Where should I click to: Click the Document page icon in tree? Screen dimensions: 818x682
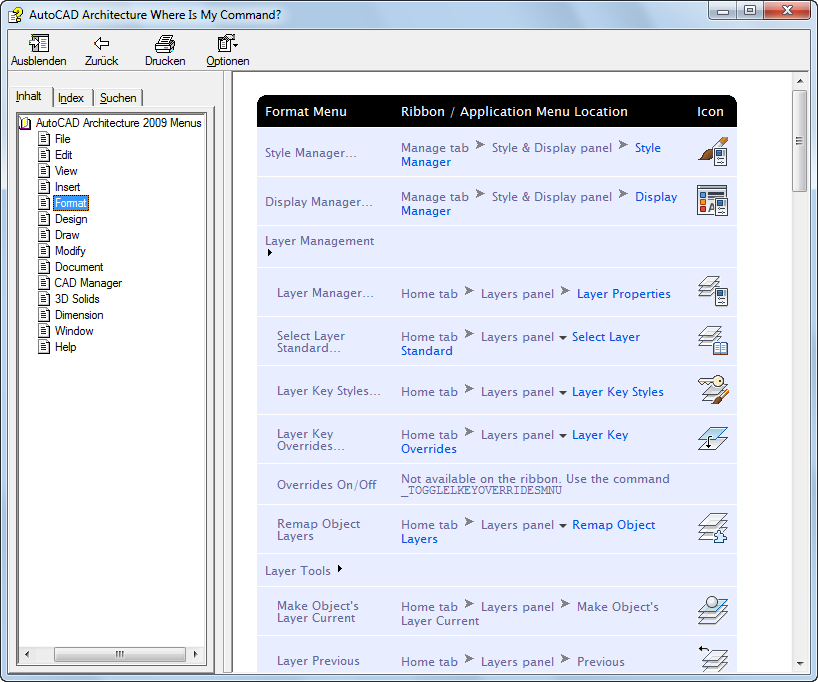[44, 267]
